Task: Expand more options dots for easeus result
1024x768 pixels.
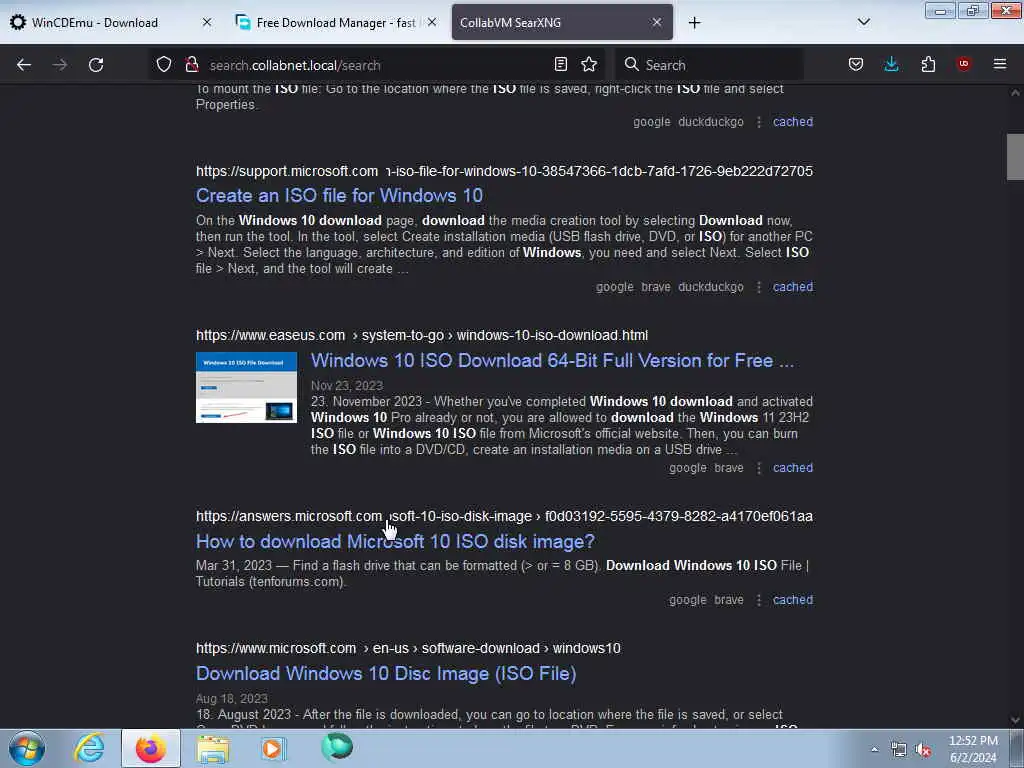Action: tap(758, 468)
